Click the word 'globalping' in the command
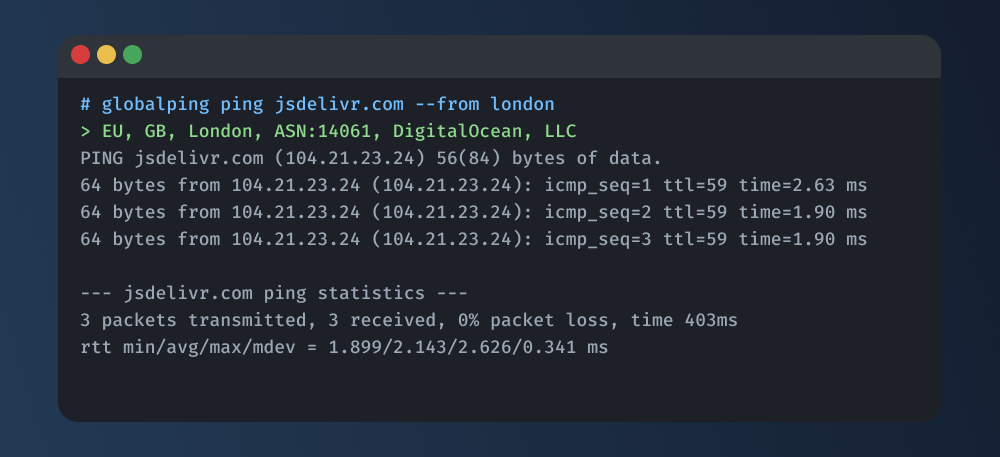The width and height of the screenshot is (1000, 457). tap(150, 104)
